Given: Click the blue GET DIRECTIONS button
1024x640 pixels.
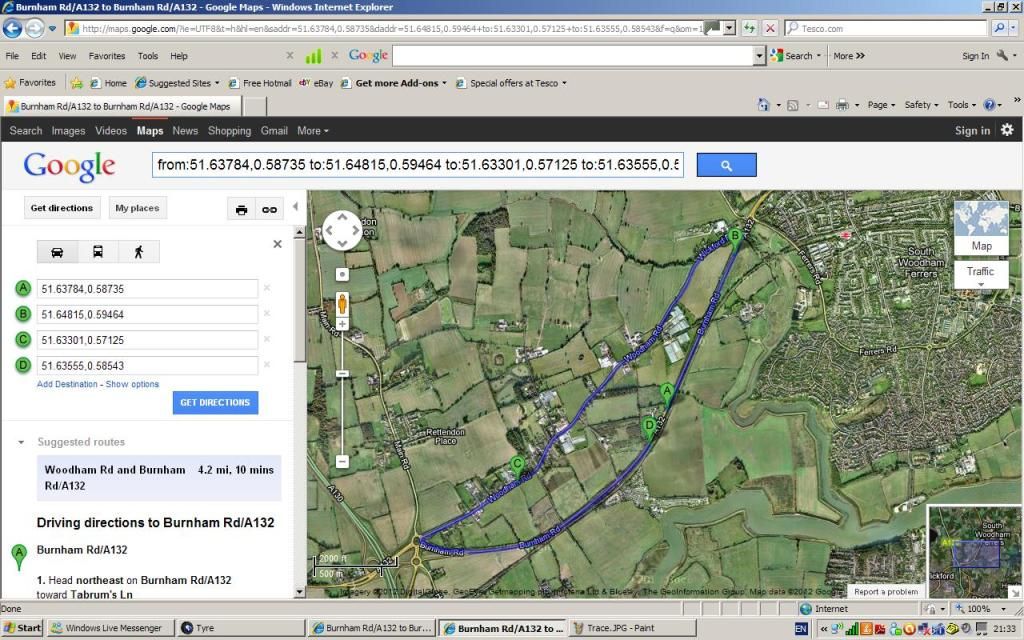Looking at the screenshot, I should pyautogui.click(x=216, y=402).
